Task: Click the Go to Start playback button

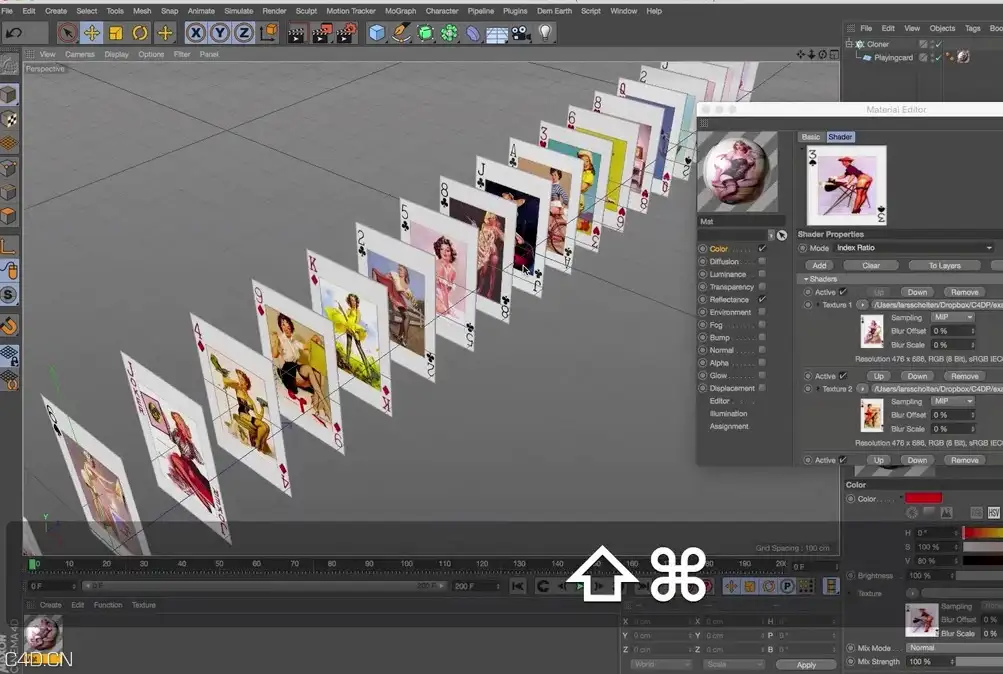Action: click(518, 586)
